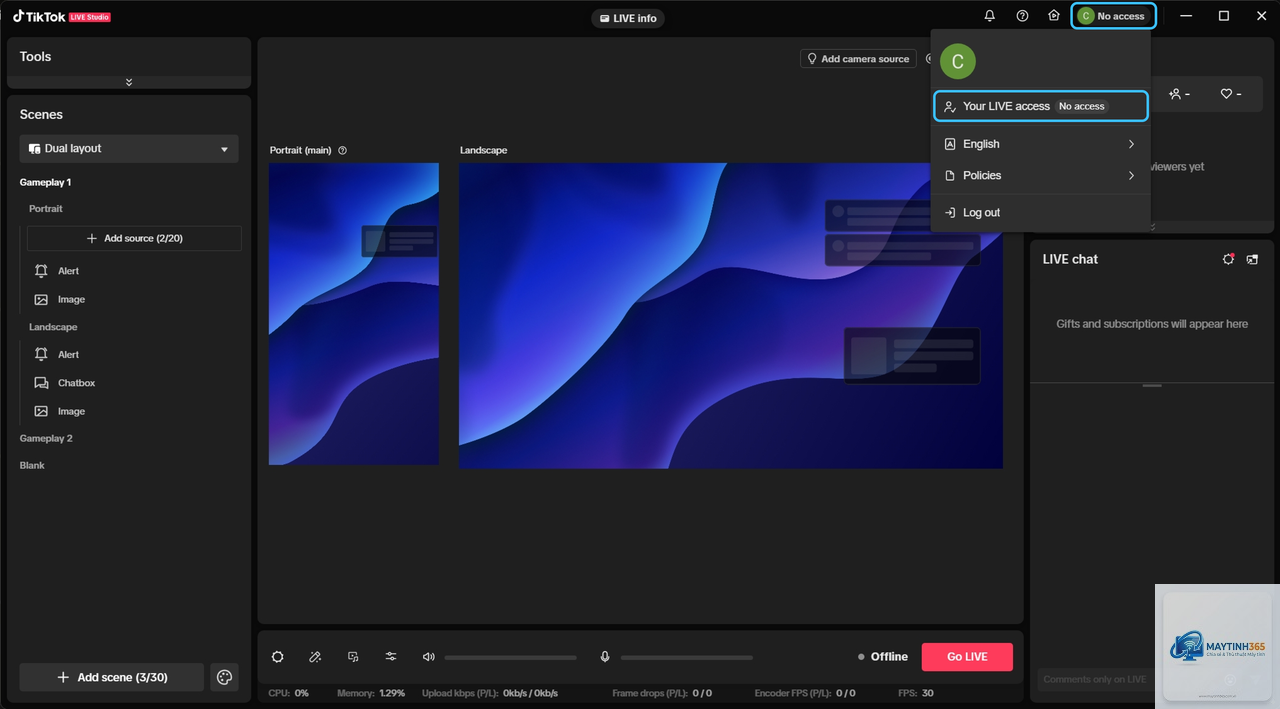This screenshot has width=1280, height=709.
Task: Open the No access profile dropdown
Action: pyautogui.click(x=1113, y=16)
